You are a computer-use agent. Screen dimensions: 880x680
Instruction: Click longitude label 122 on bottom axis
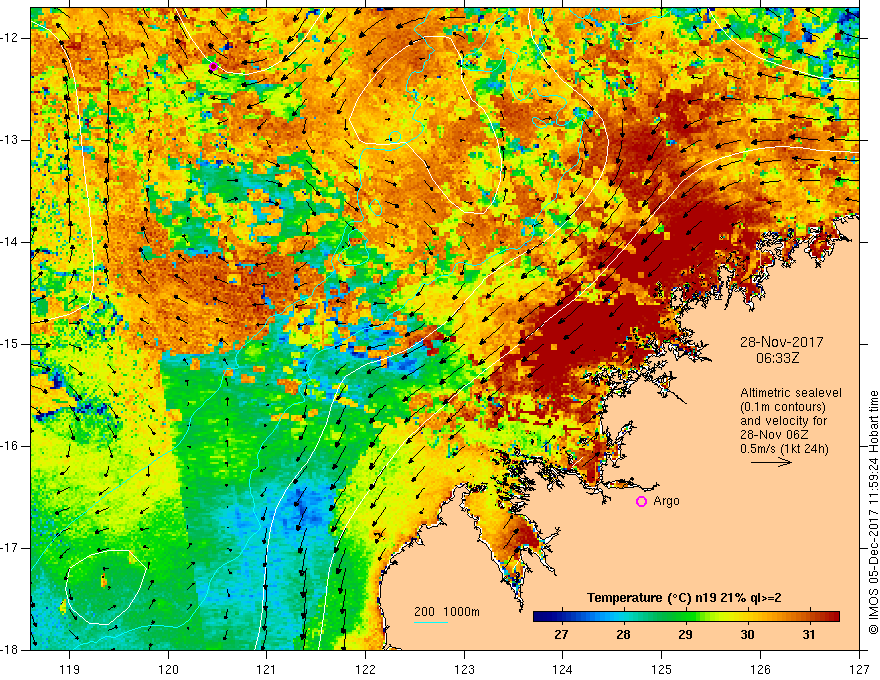point(365,669)
